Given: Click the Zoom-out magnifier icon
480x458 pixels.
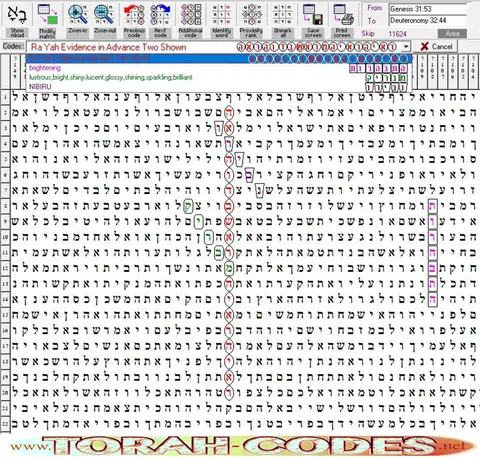Looking at the screenshot, I should coord(105,15).
